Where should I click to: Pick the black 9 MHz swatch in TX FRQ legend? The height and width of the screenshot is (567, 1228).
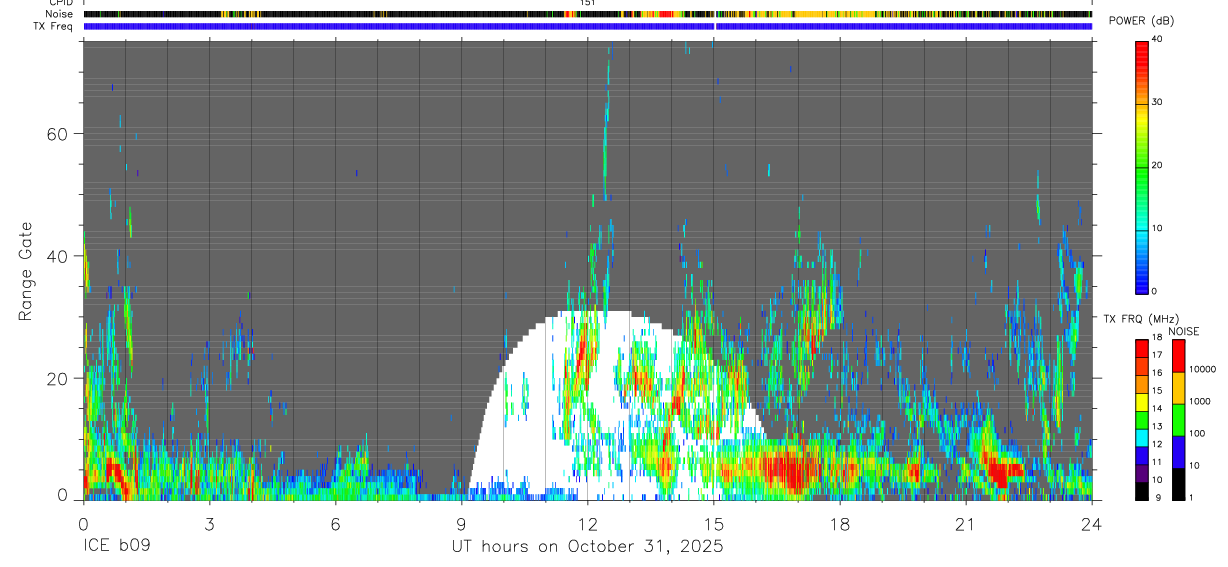[x=1142, y=492]
